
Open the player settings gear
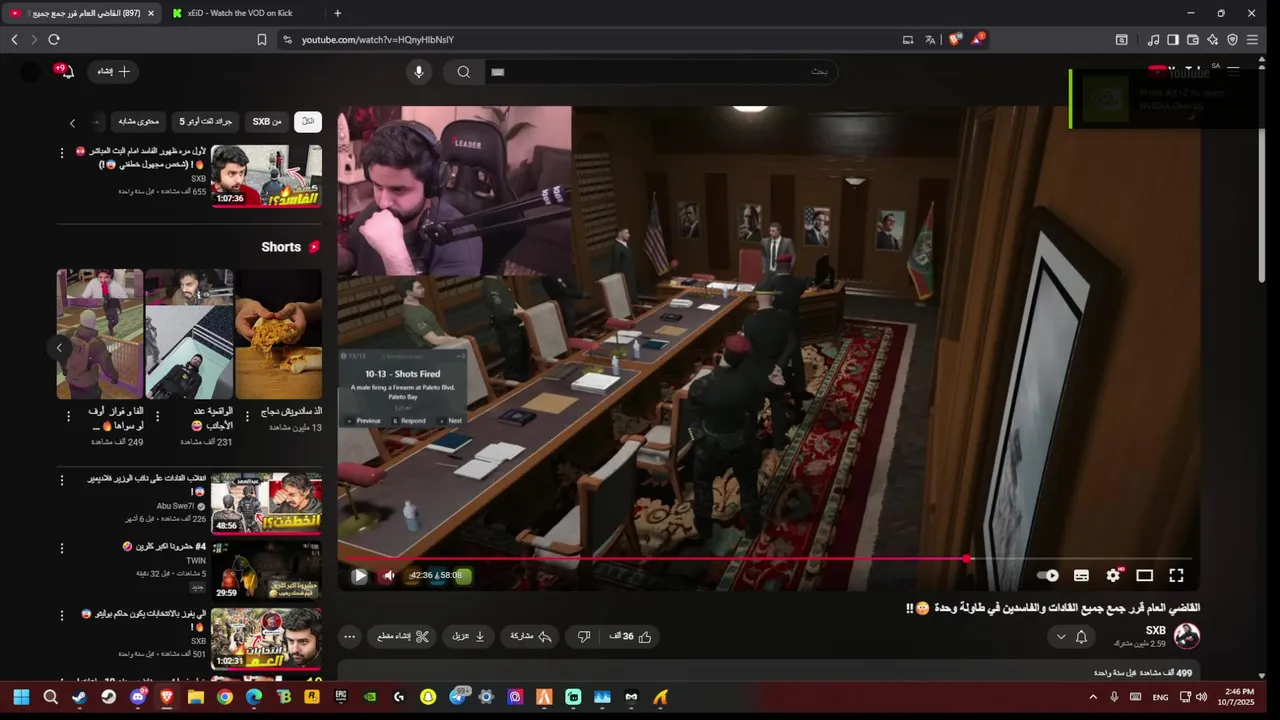[x=1113, y=576]
